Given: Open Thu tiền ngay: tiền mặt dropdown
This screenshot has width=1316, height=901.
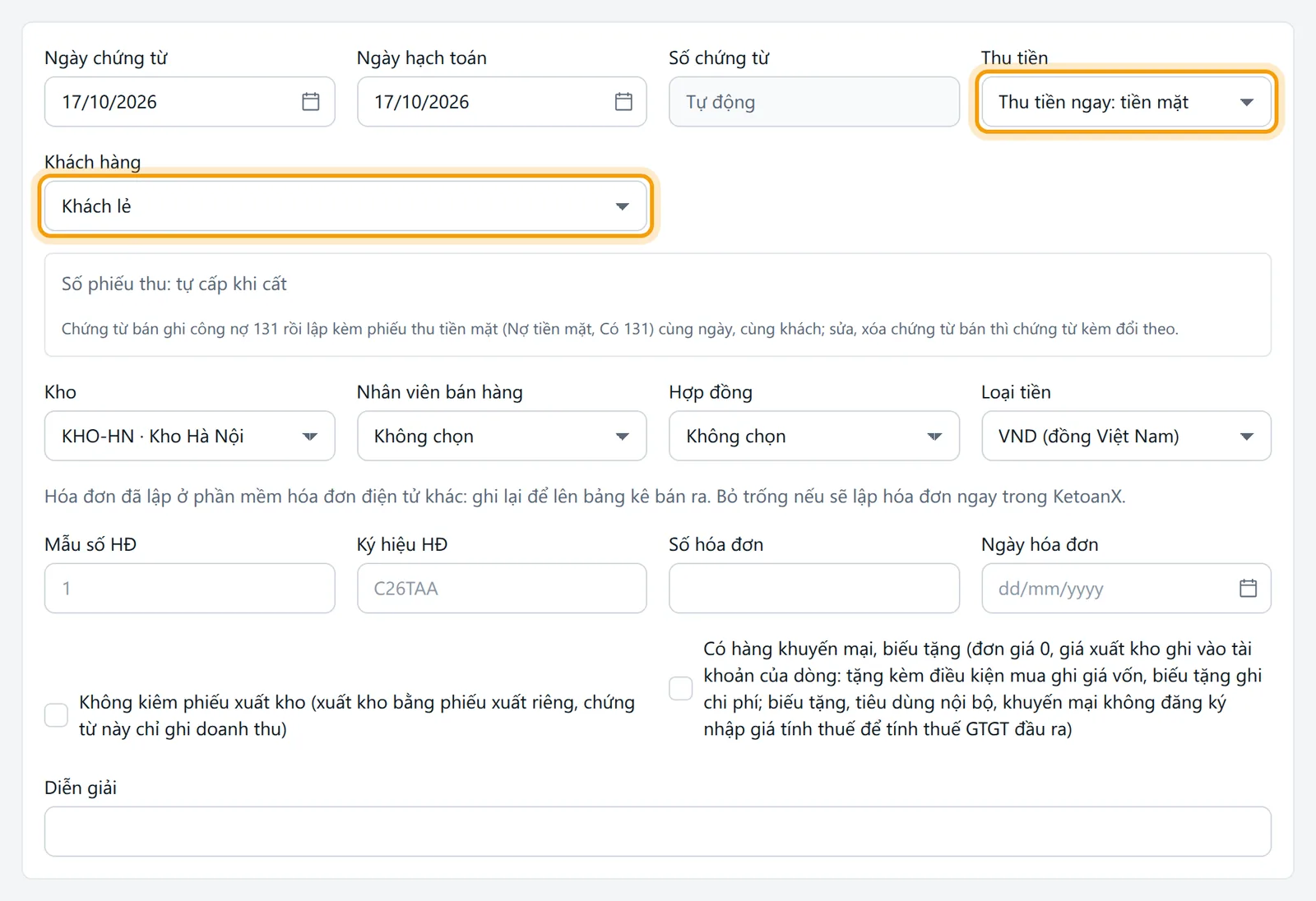Looking at the screenshot, I should click(1126, 102).
